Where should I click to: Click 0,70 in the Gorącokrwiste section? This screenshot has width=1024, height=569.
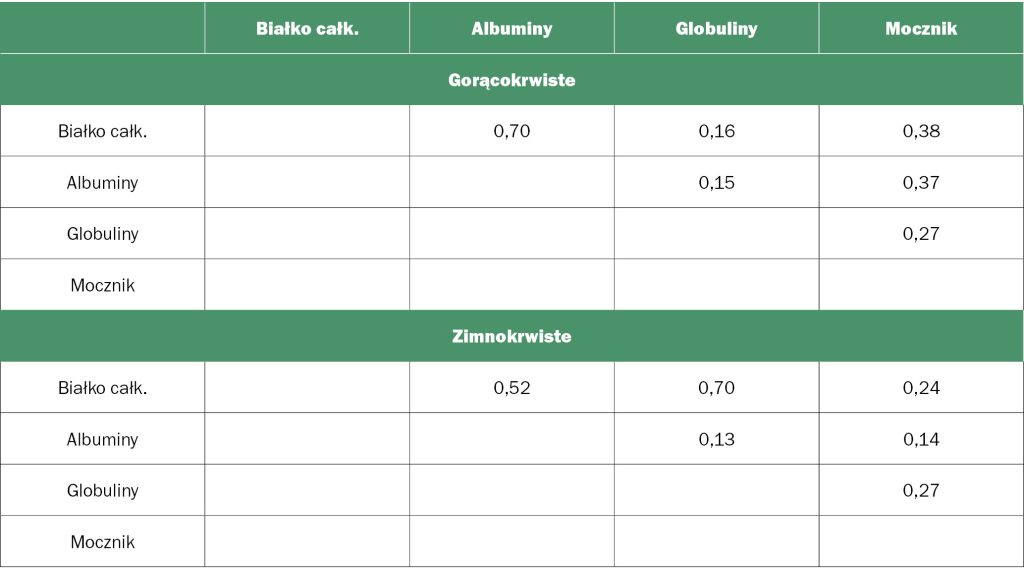512,131
